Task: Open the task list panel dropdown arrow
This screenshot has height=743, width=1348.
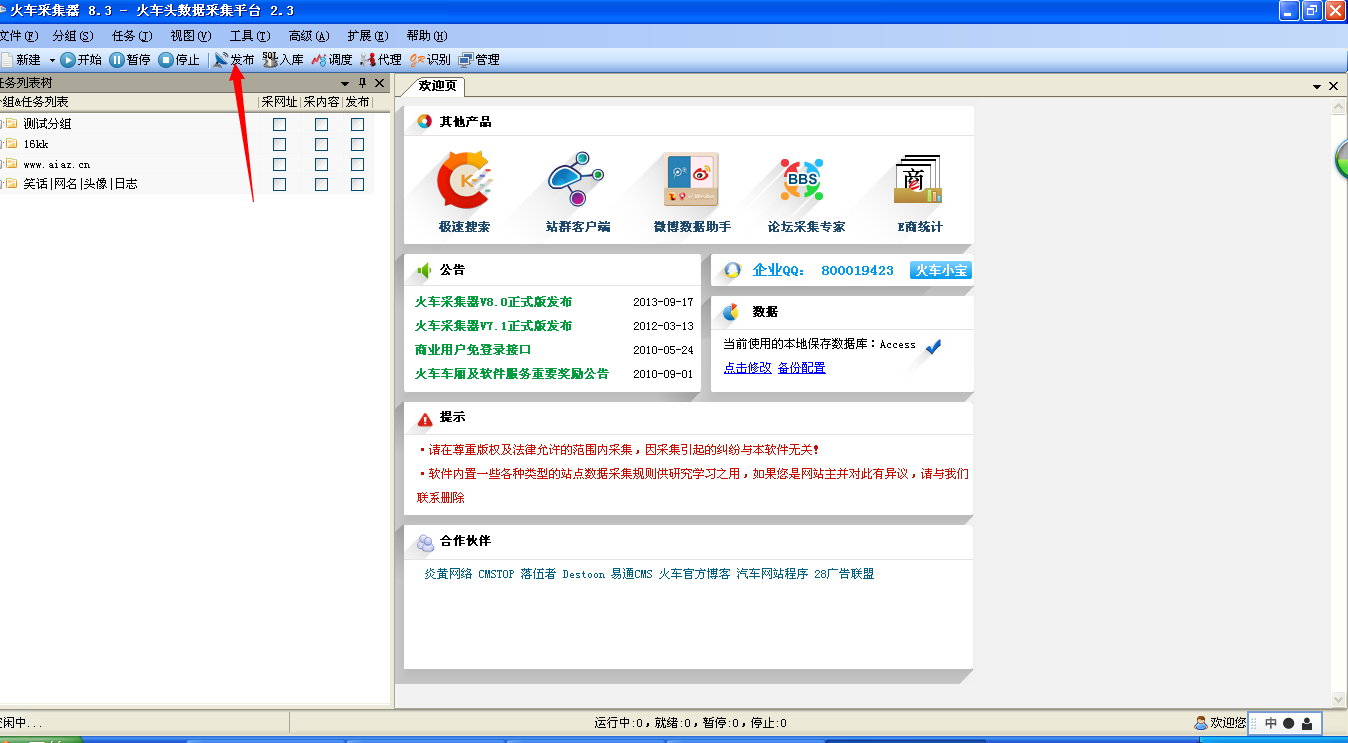Action: coord(345,83)
